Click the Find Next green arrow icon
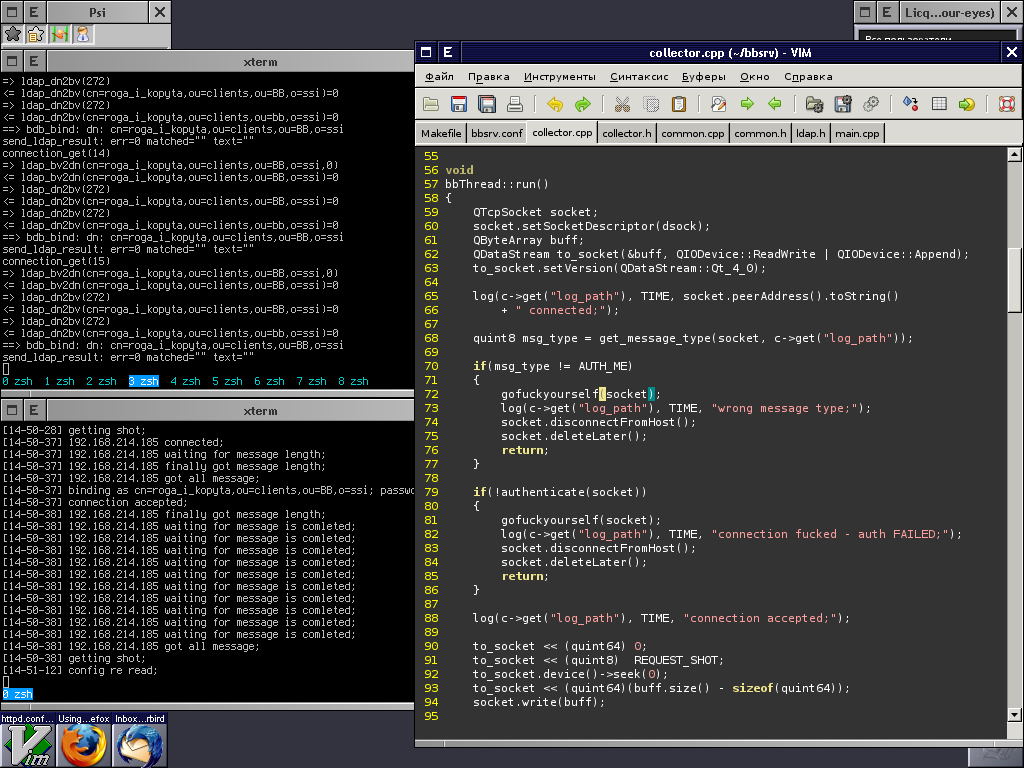 click(x=746, y=104)
